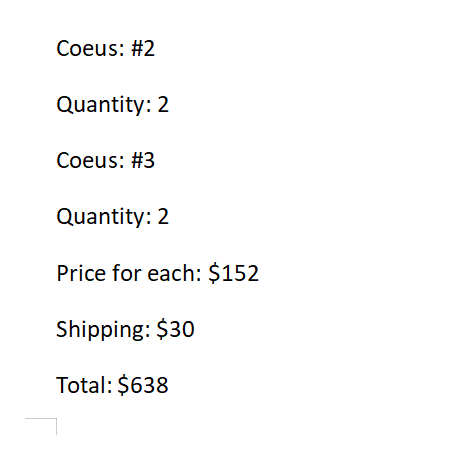Click the first 'Quantity: 2' line

point(112,105)
